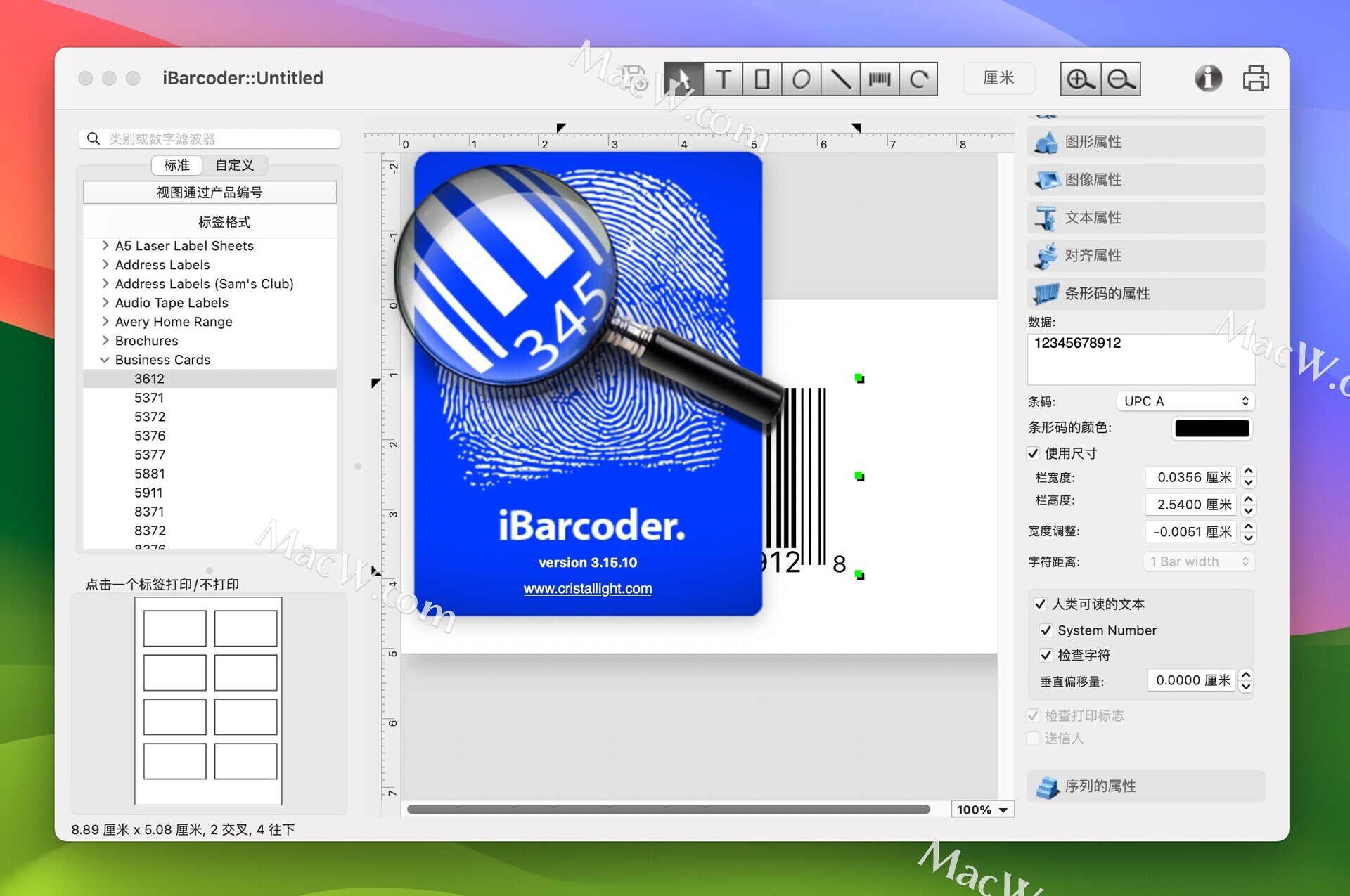Click the 文本属性 panel icon
This screenshot has height=896, width=1350.
pos(1046,218)
